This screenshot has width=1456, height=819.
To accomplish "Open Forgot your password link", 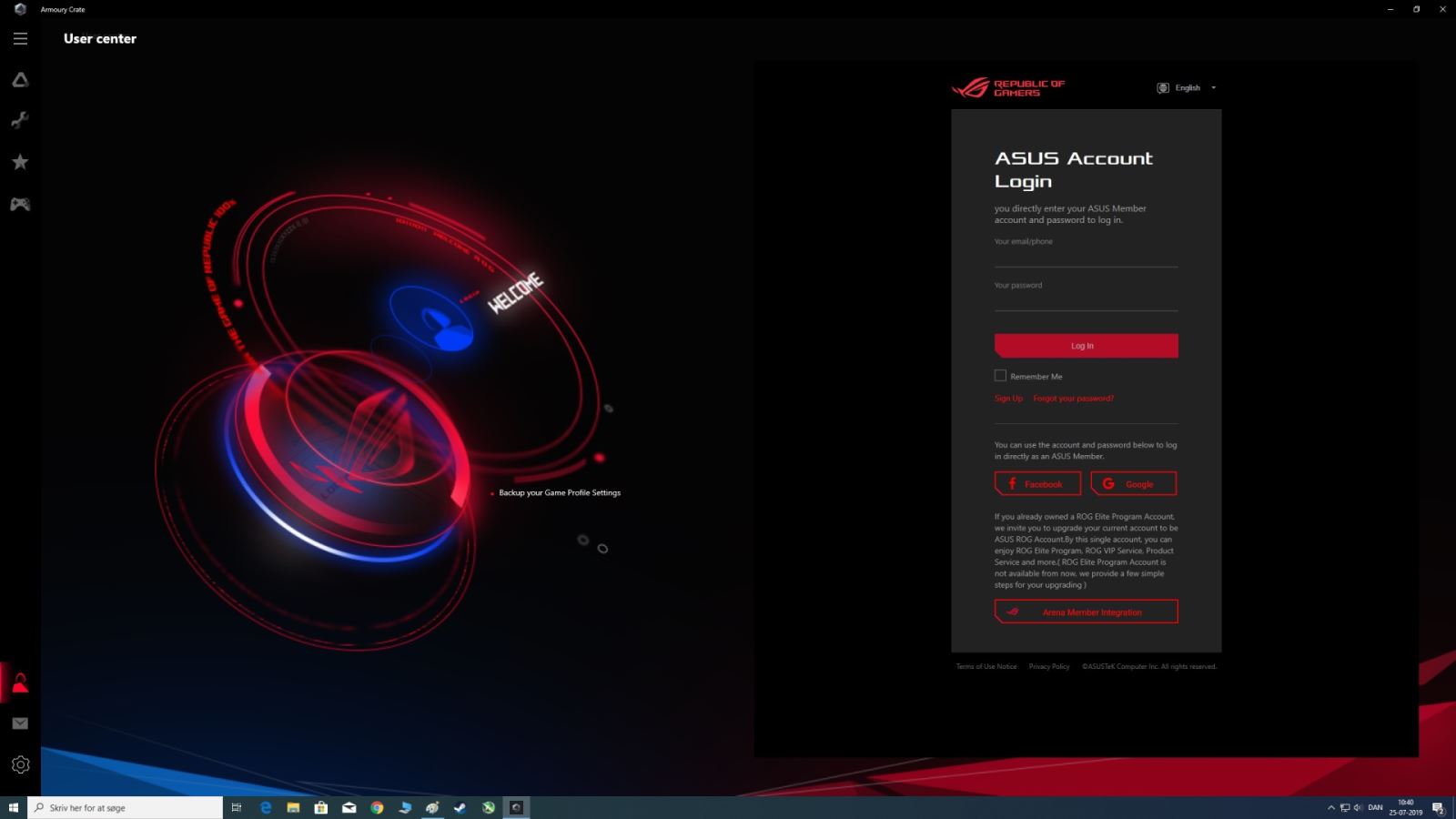I will pos(1073,399).
